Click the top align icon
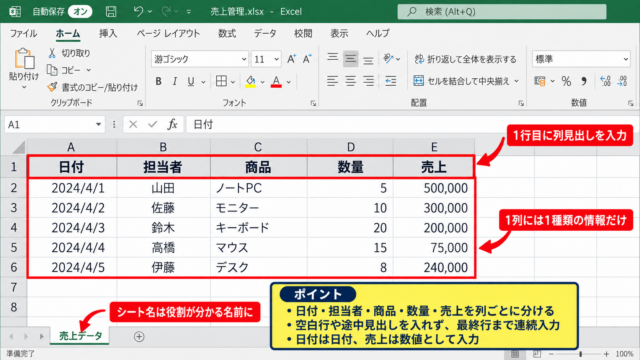This screenshot has width=640, height=360. [333, 58]
